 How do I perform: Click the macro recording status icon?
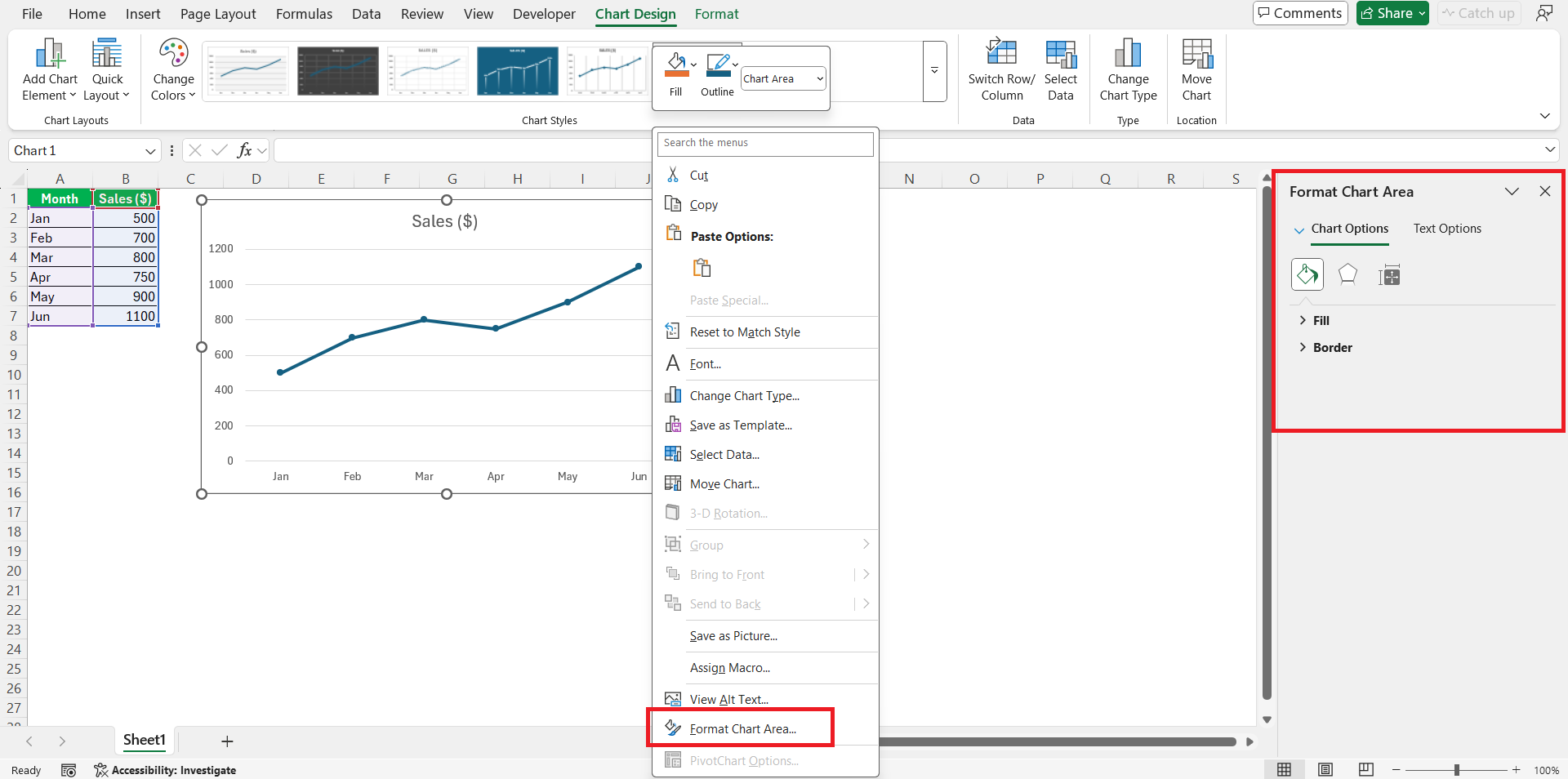tap(69, 770)
